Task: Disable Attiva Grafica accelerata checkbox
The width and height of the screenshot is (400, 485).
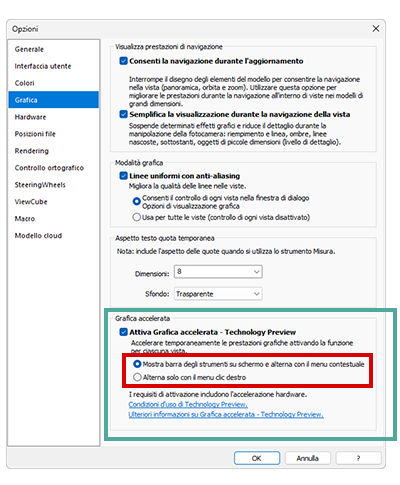Action: (x=123, y=332)
